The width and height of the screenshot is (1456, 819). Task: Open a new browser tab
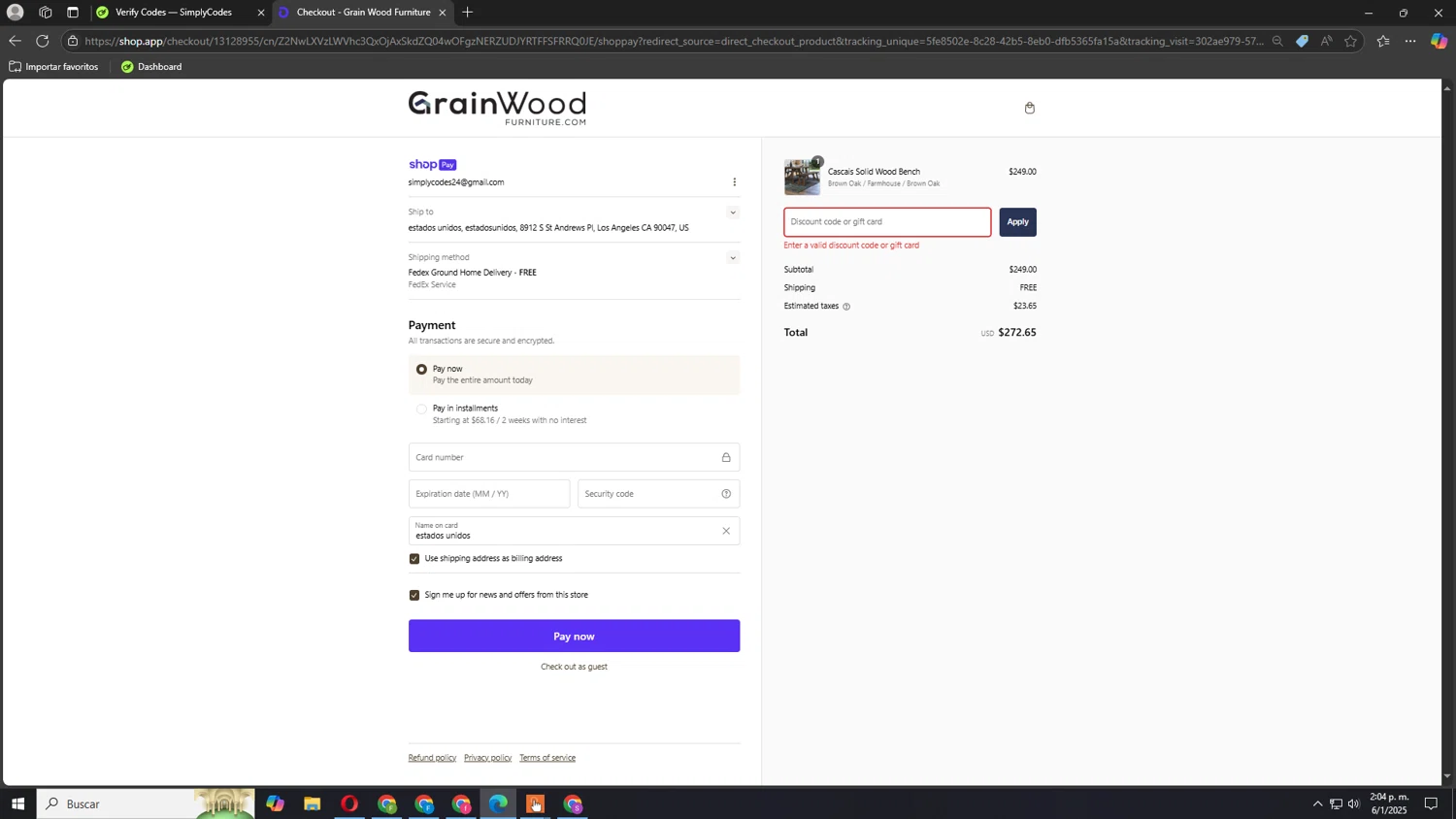(x=468, y=13)
